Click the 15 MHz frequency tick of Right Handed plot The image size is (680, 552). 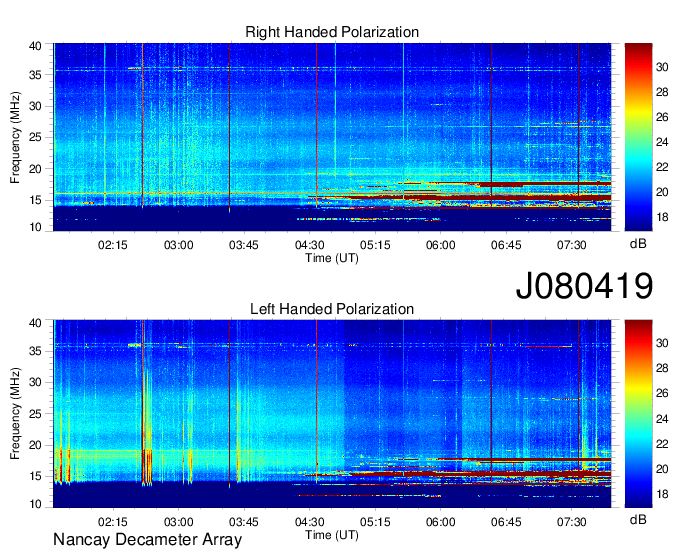point(35,200)
